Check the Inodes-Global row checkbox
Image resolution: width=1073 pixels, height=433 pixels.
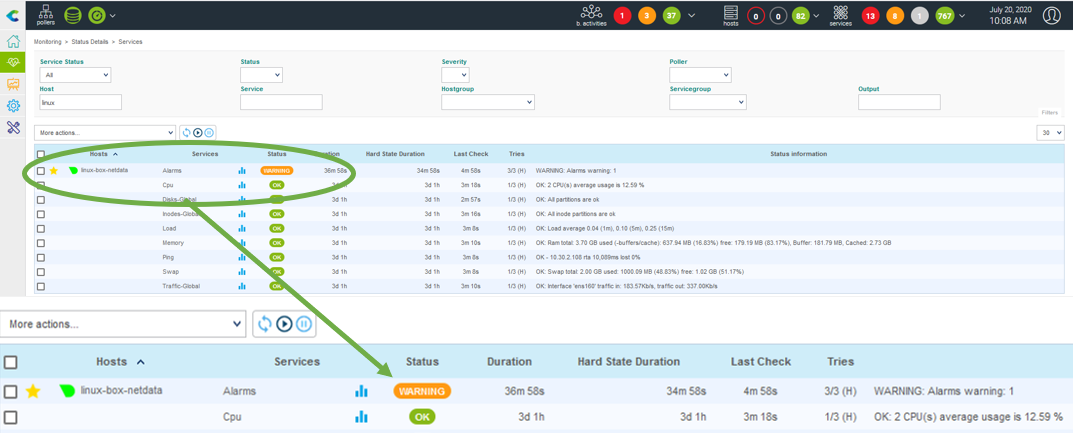click(x=41, y=214)
